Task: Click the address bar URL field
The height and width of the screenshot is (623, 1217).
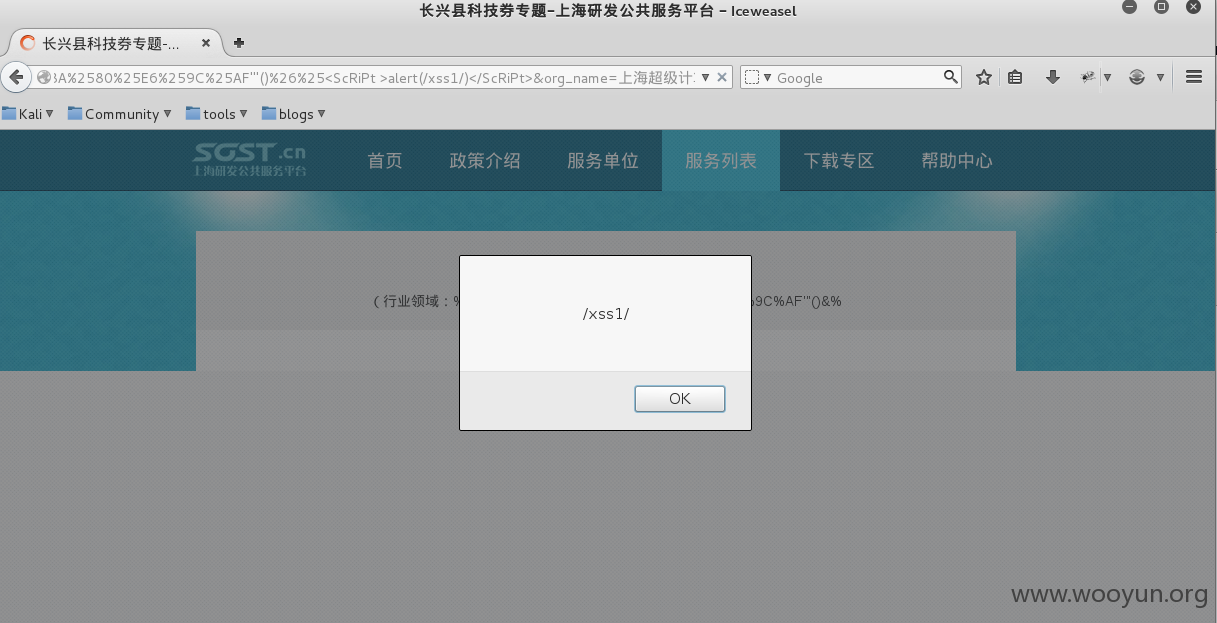Action: tap(373, 77)
